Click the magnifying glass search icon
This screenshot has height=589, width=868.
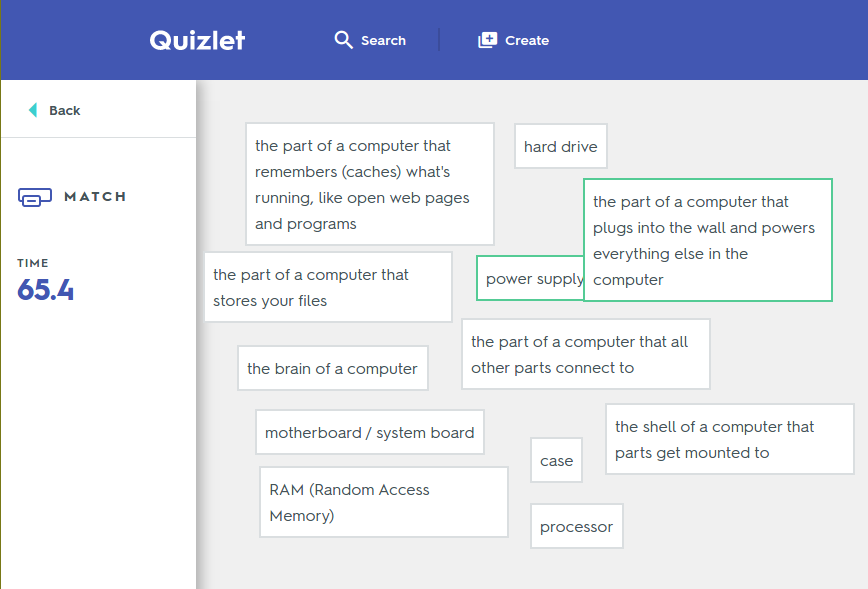[343, 40]
